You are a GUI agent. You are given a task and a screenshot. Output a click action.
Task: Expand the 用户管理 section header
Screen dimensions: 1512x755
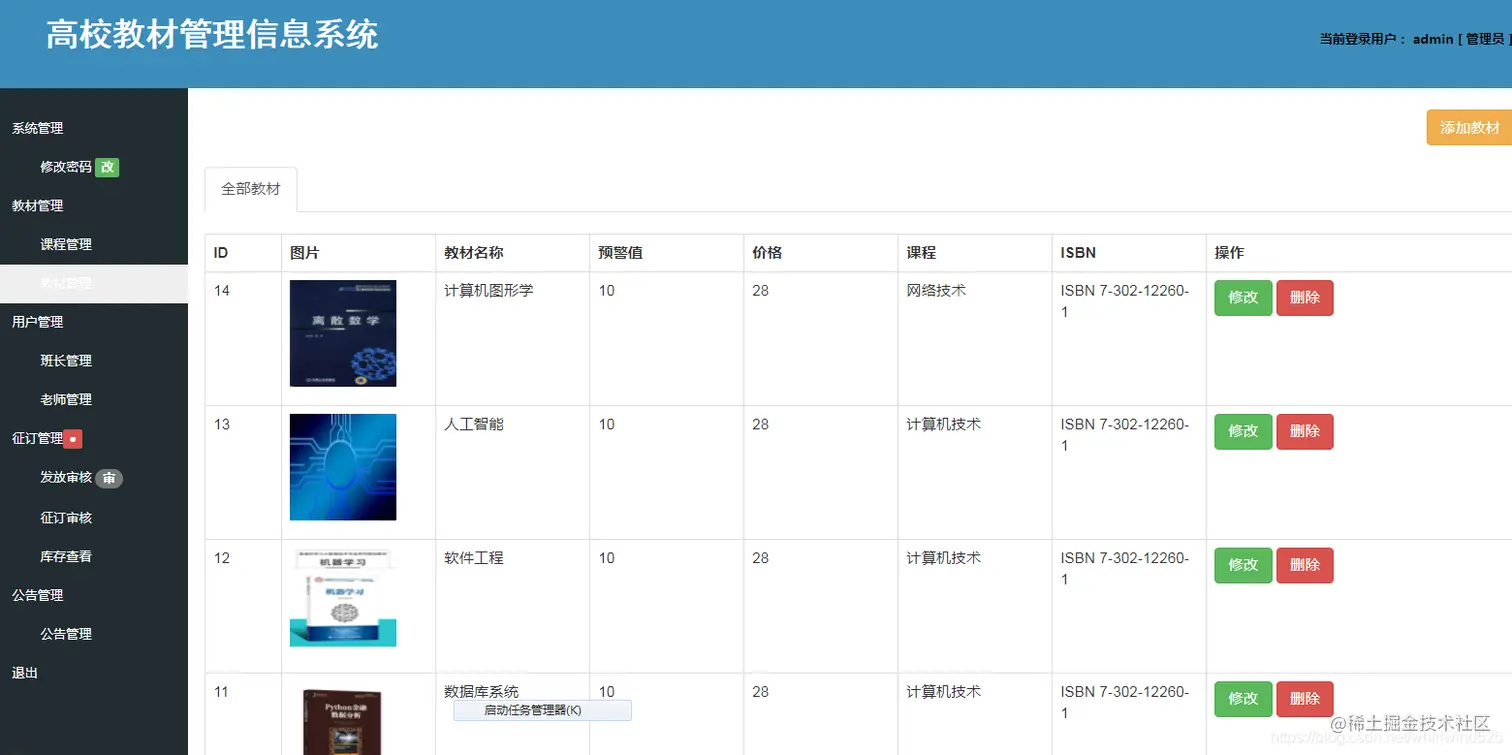tap(37, 321)
